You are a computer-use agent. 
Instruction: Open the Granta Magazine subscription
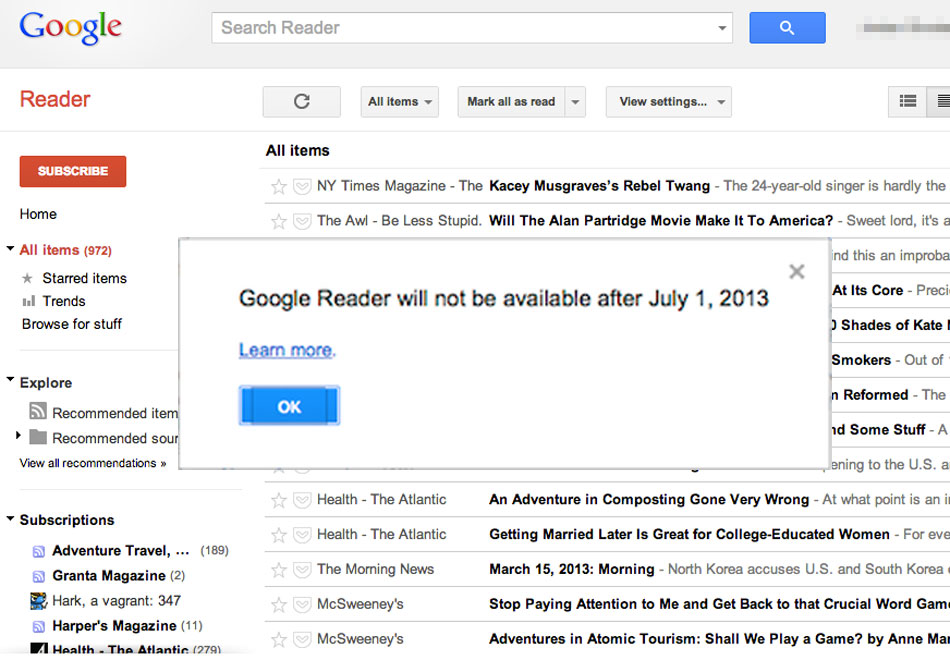pyautogui.click(x=108, y=575)
